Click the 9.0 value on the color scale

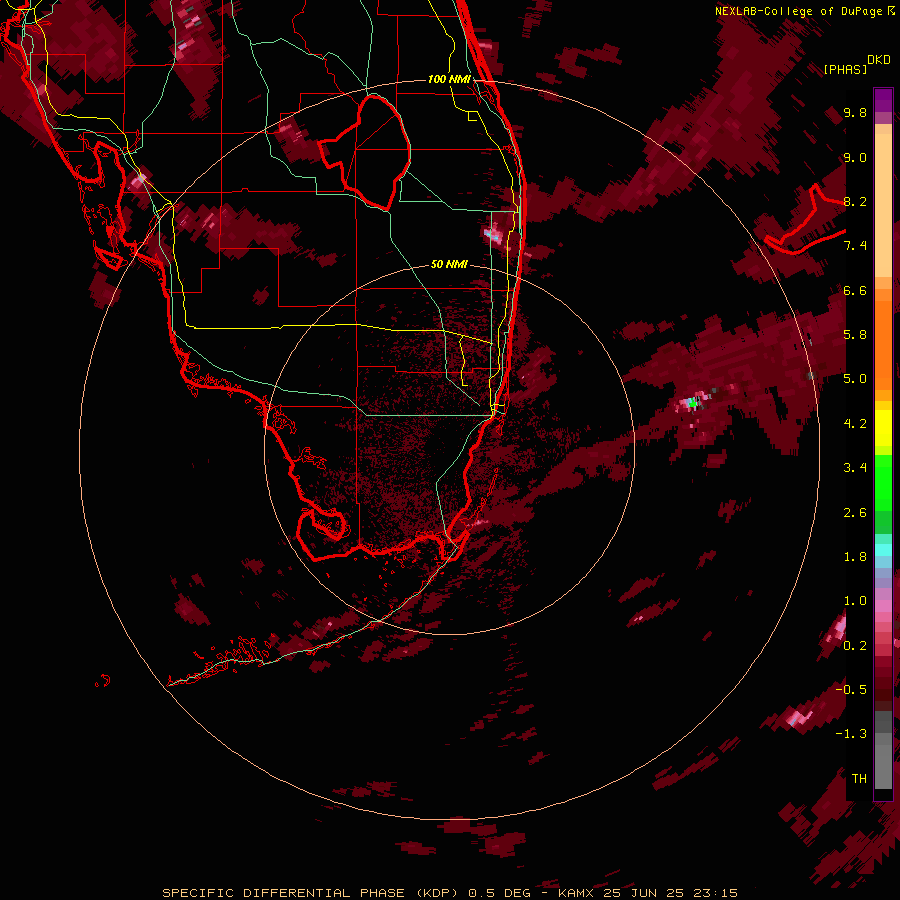click(x=855, y=157)
